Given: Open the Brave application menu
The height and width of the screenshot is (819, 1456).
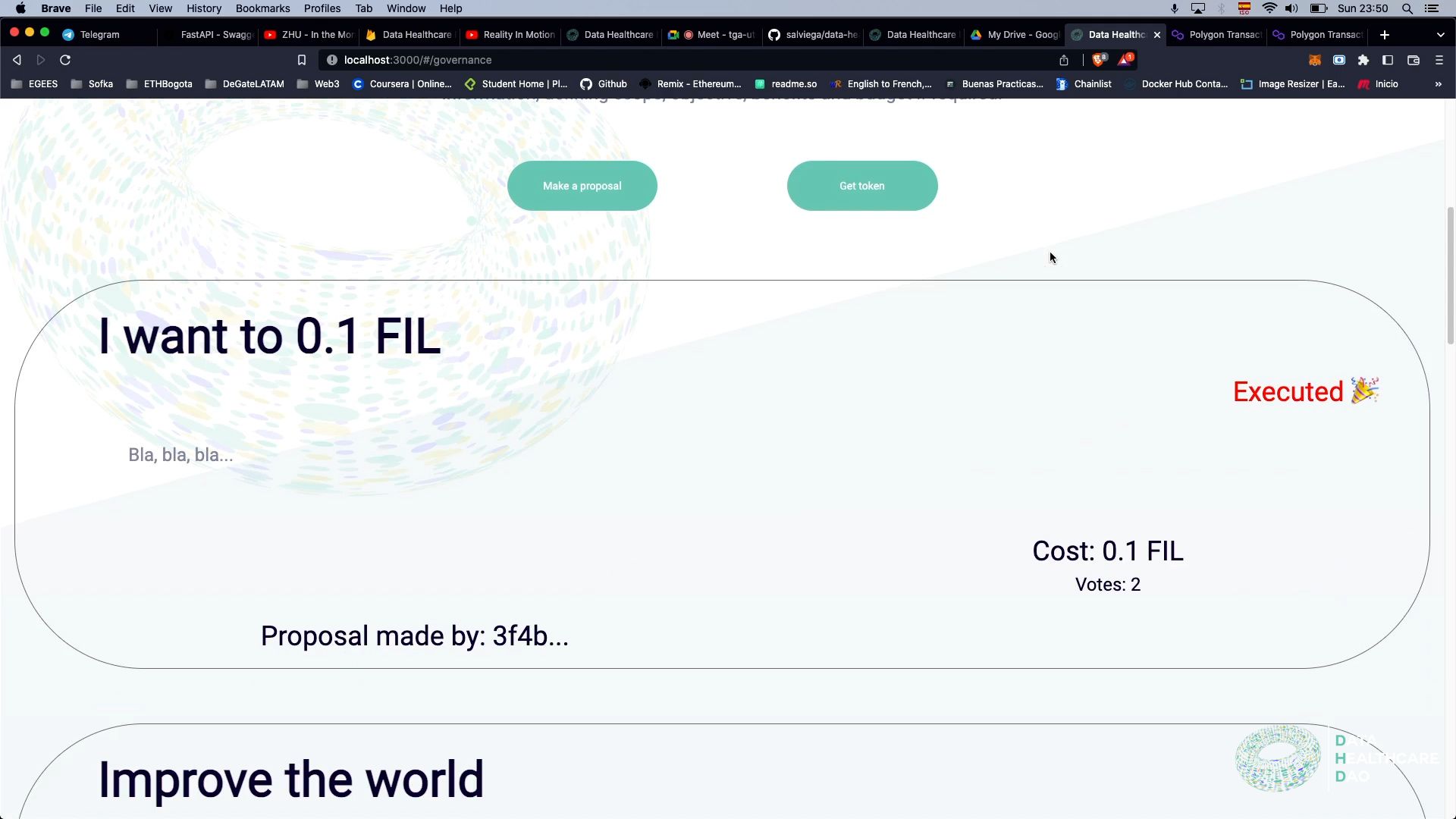Looking at the screenshot, I should pyautogui.click(x=55, y=8).
